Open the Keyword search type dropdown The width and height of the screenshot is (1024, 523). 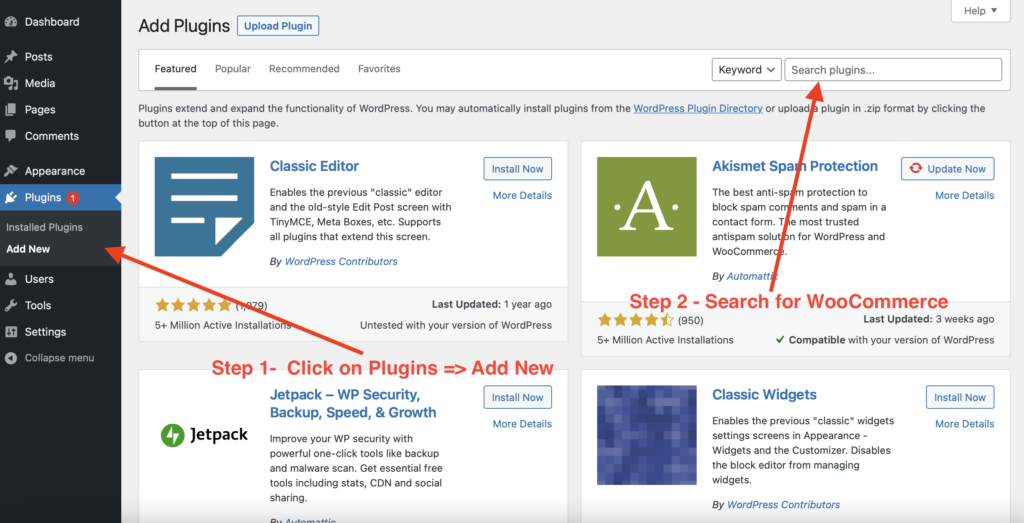tap(746, 70)
